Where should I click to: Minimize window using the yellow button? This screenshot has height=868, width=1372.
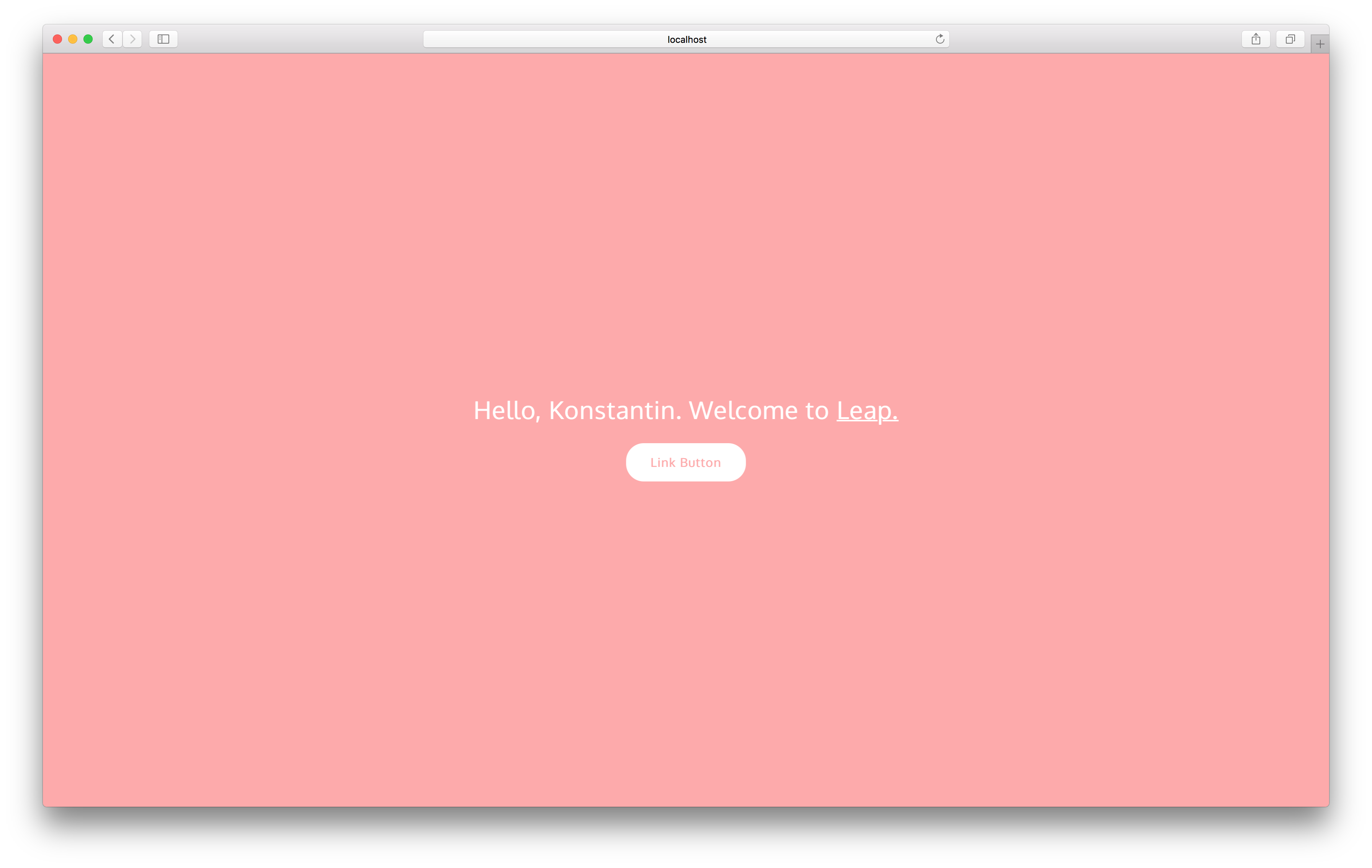(73, 39)
